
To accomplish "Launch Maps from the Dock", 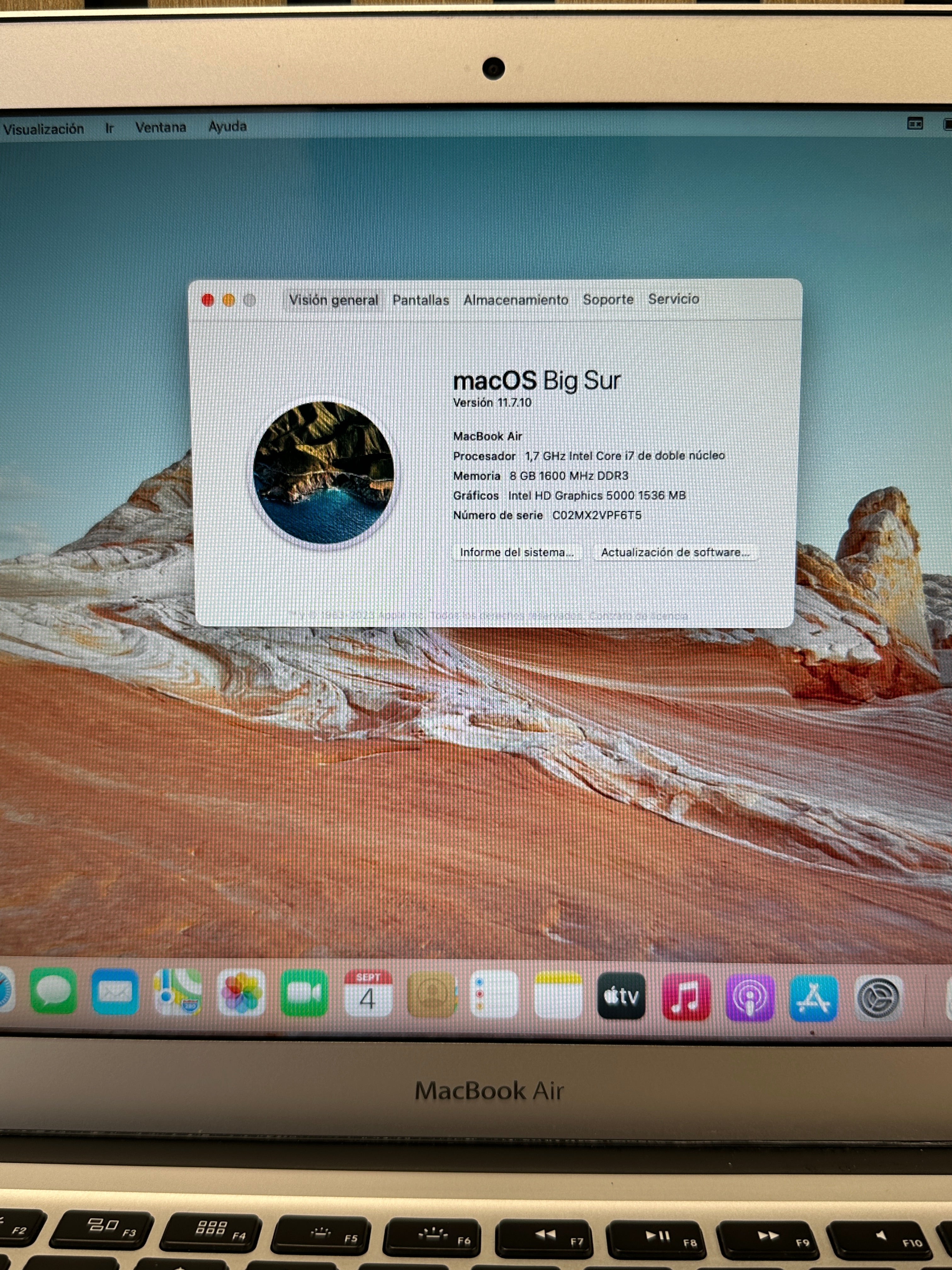I will [178, 992].
